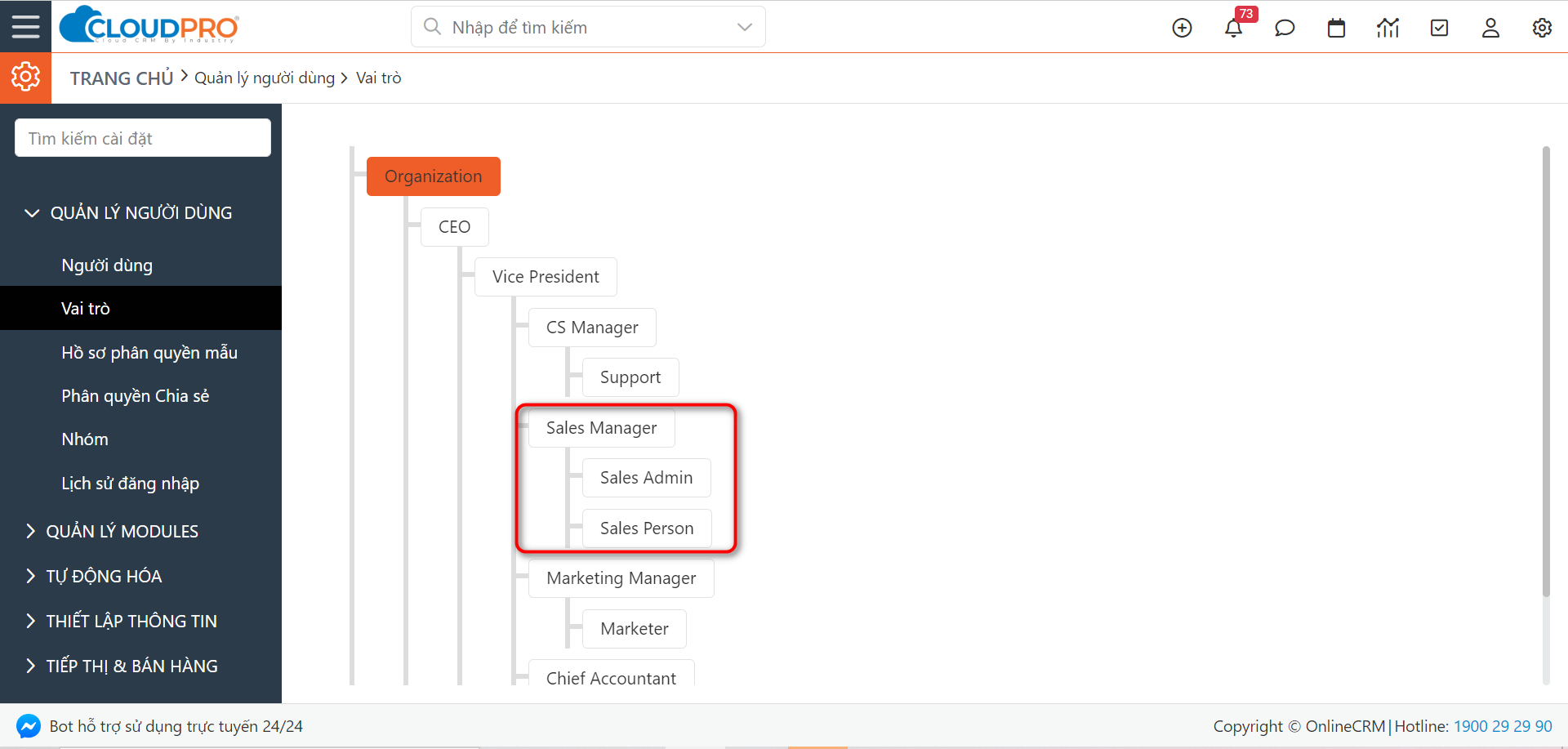Select the CS Manager role
This screenshot has width=1568, height=749.
click(592, 328)
